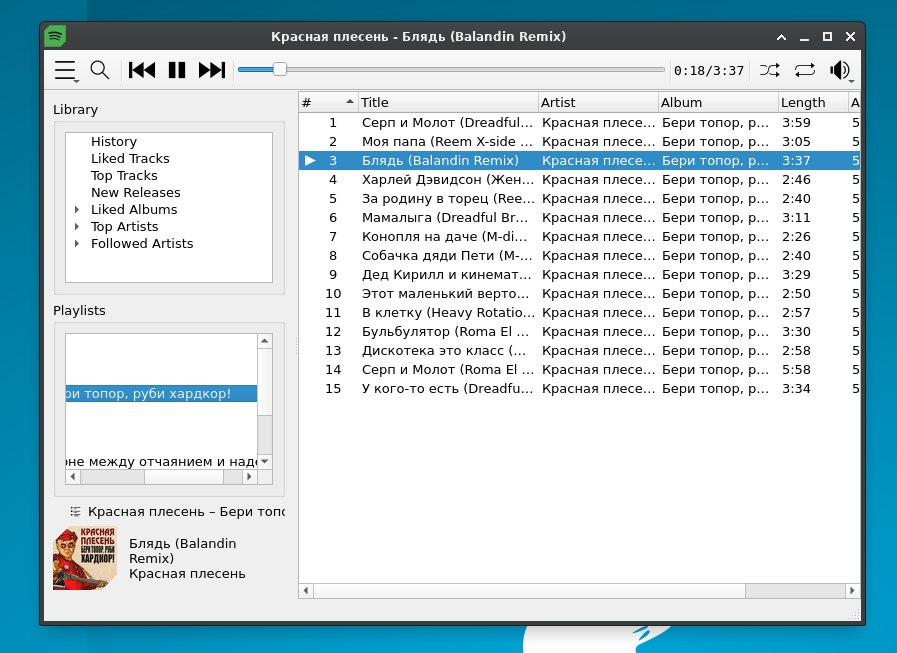
Task: Click the play indicator on track 3
Action: pyautogui.click(x=309, y=160)
